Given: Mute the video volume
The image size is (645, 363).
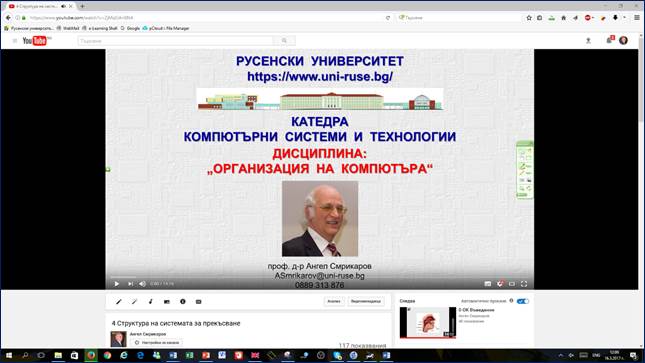Looking at the screenshot, I should tap(142, 284).
